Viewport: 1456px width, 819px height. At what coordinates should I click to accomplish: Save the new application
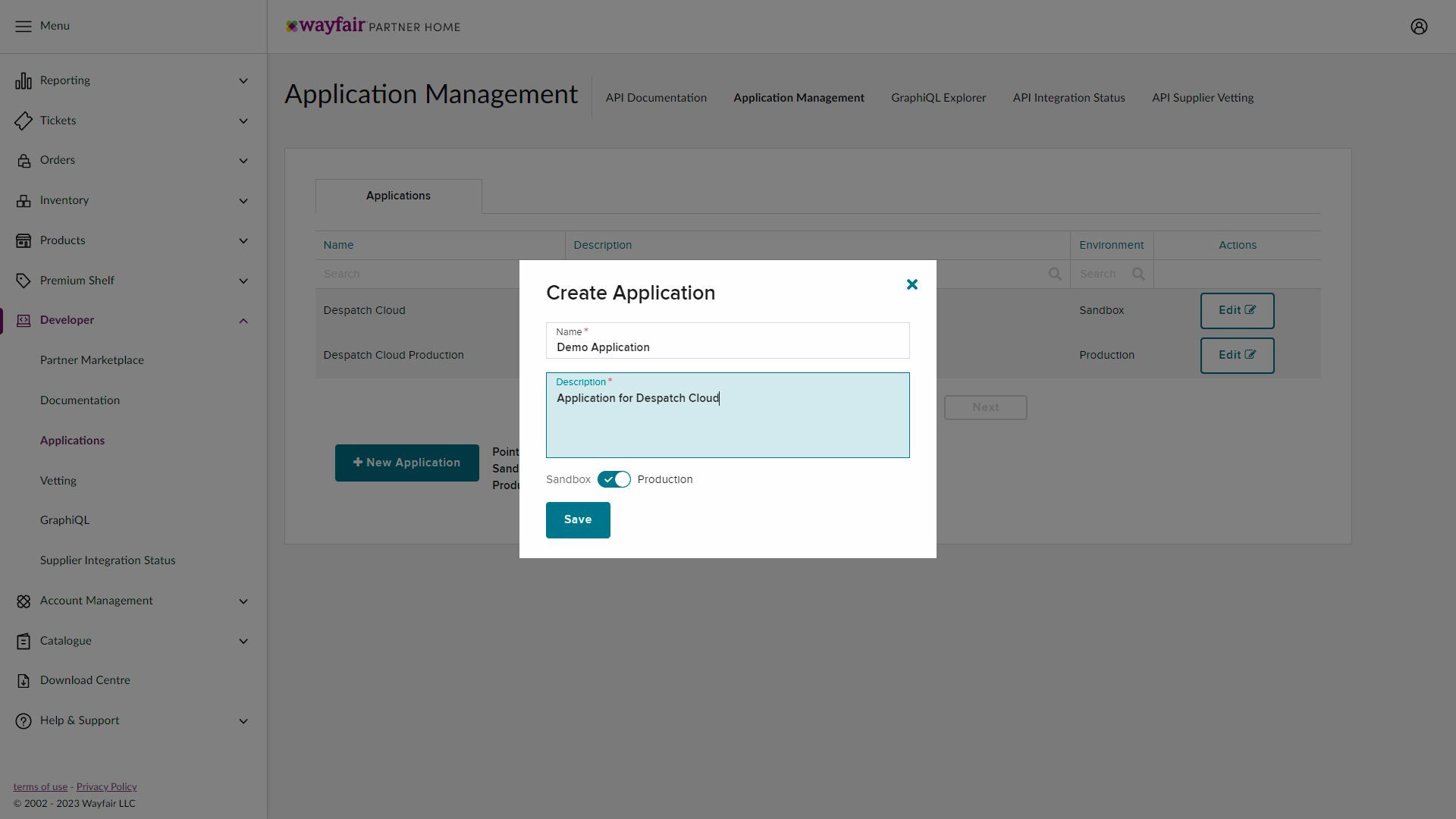point(578,520)
